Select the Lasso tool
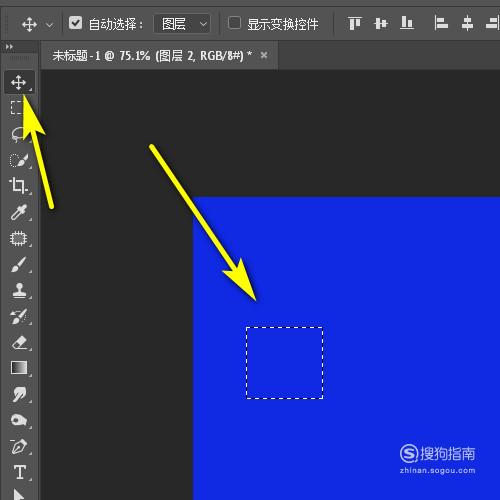The height and width of the screenshot is (500, 500). click(18, 134)
